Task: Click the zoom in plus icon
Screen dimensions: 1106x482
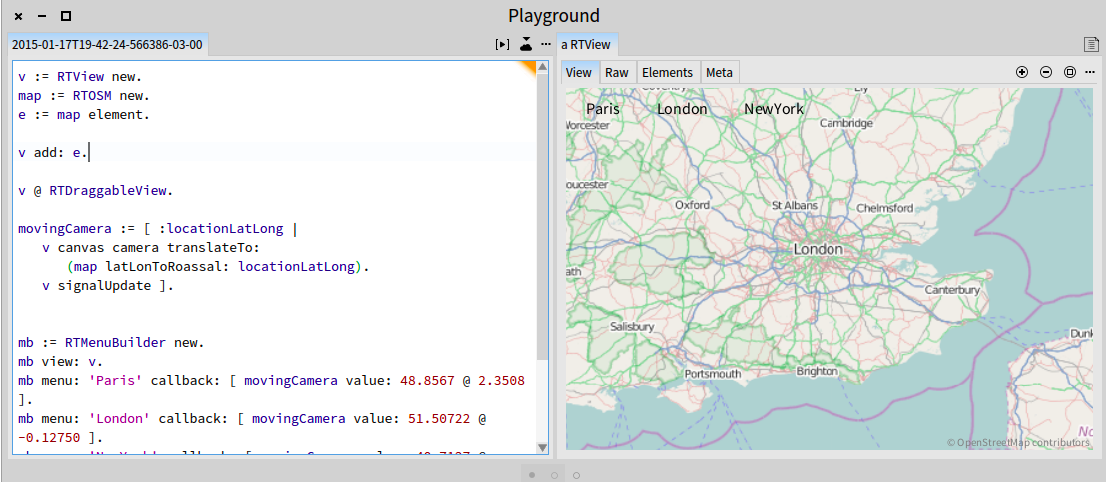Action: [1022, 72]
